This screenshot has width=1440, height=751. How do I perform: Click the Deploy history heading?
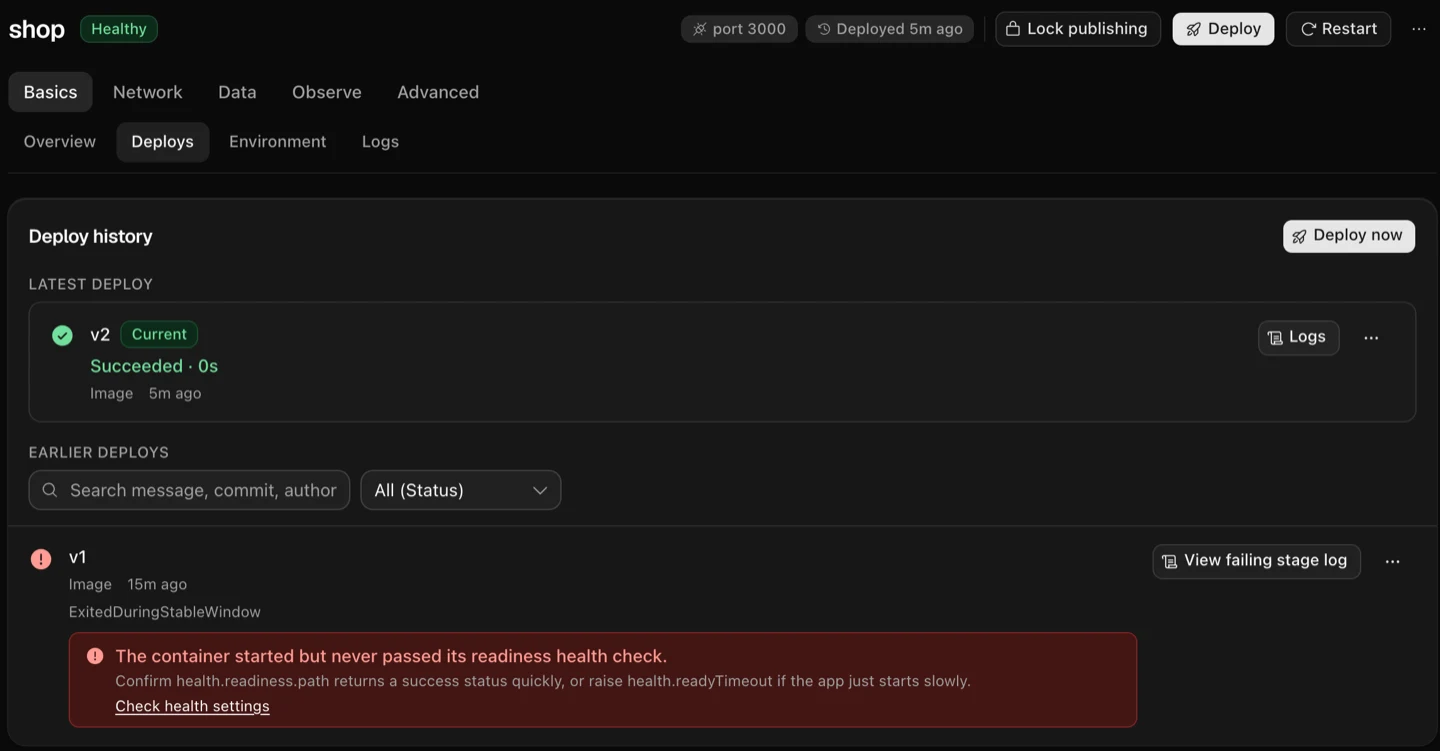coord(91,237)
